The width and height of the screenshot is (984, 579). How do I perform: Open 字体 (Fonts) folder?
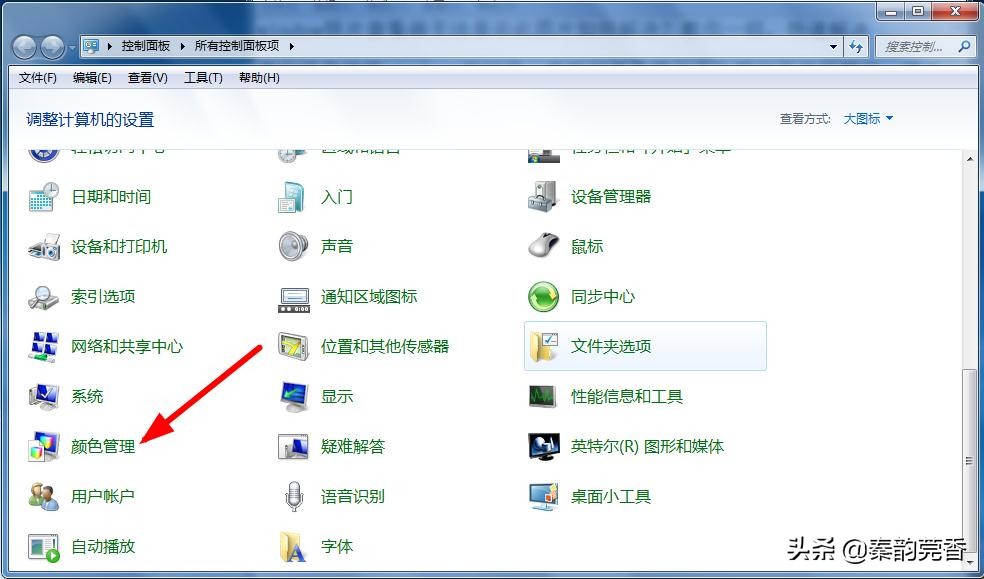338,547
